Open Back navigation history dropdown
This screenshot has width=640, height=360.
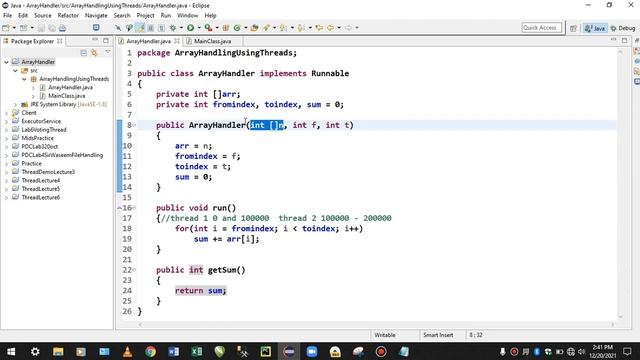click(x=339, y=28)
